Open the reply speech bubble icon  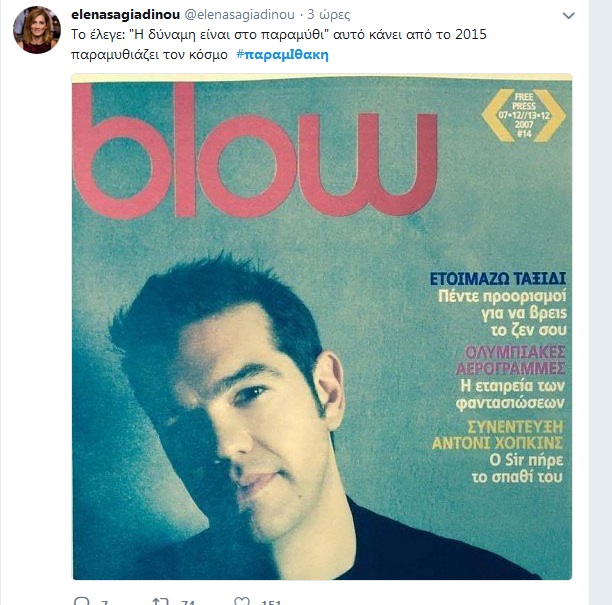point(82,601)
